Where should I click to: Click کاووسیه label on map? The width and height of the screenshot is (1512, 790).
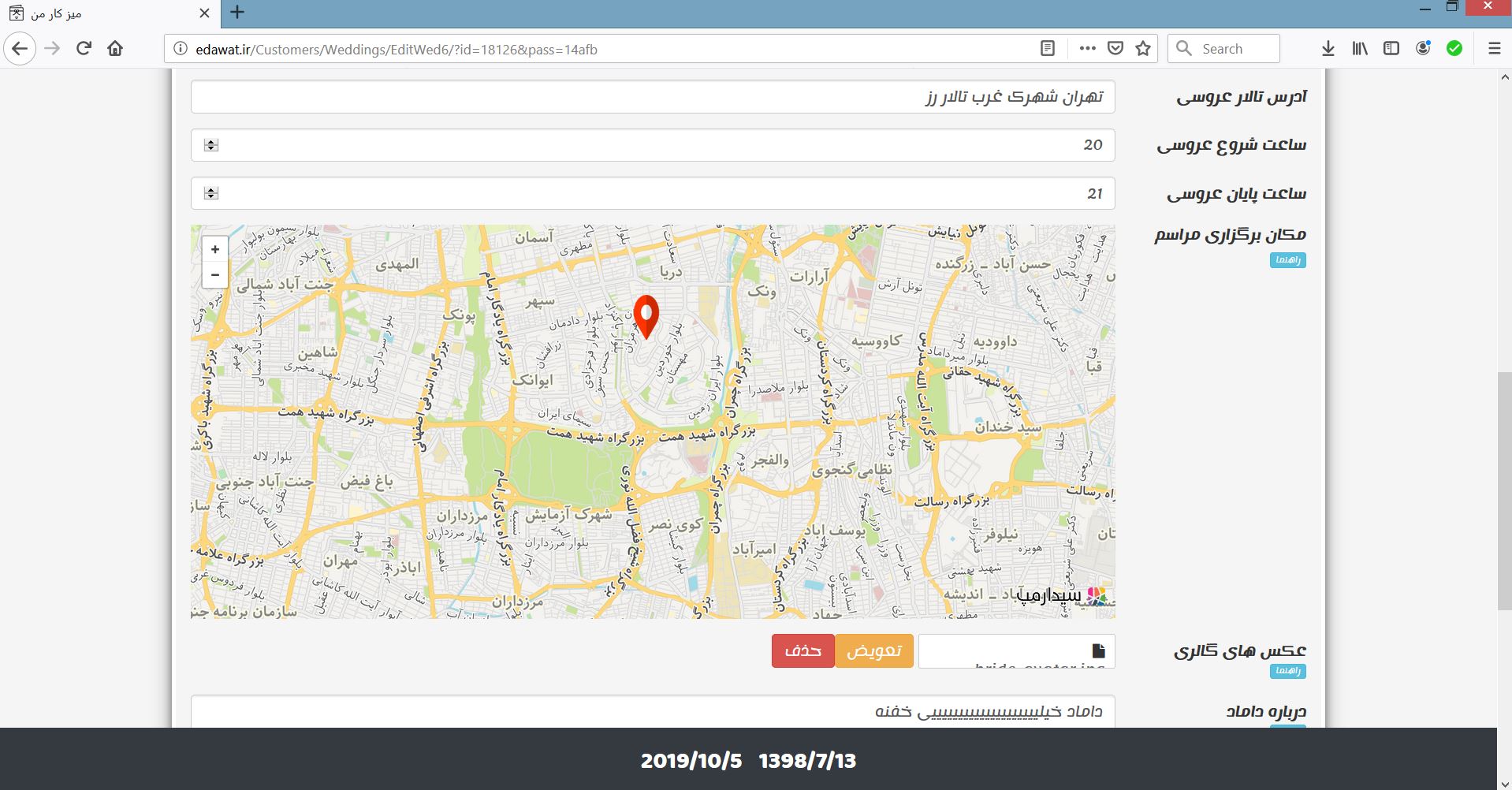[876, 341]
